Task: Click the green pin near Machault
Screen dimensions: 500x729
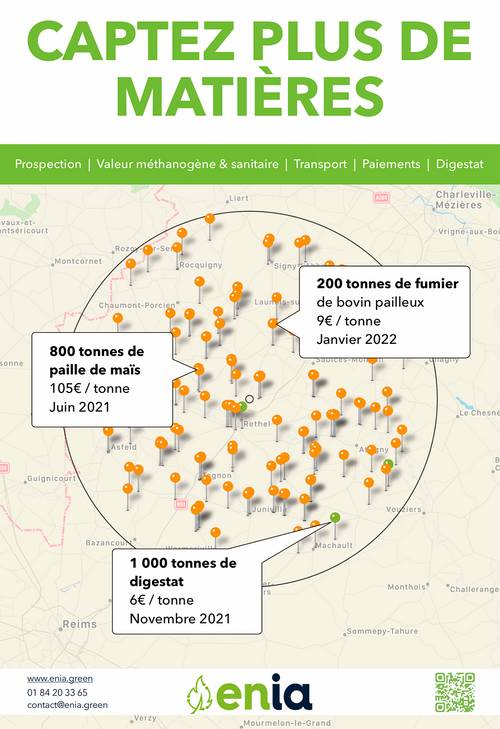Action: tap(335, 517)
